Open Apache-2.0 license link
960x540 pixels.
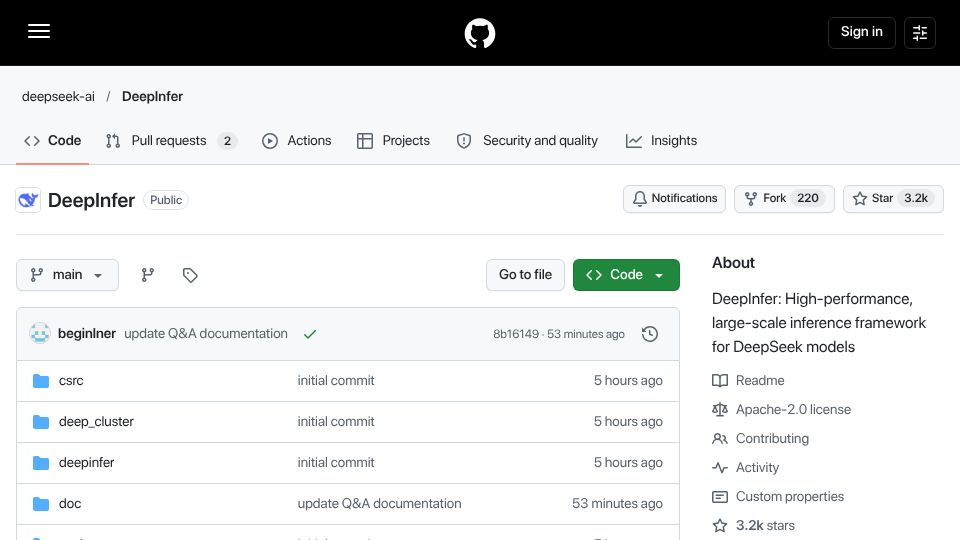(793, 409)
